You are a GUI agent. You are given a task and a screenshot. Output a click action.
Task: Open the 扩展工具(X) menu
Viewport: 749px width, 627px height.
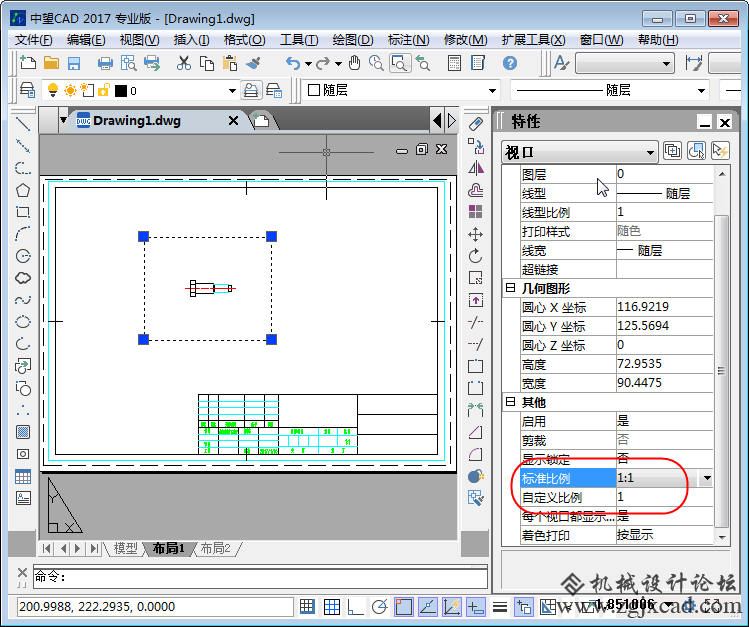click(x=534, y=40)
